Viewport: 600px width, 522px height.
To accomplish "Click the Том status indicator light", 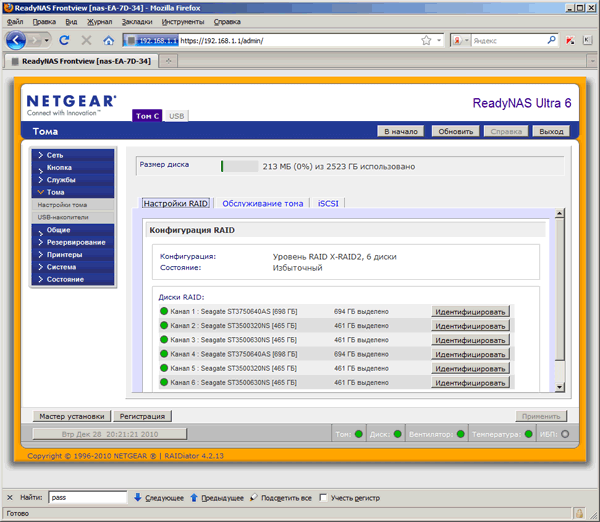I will (359, 434).
